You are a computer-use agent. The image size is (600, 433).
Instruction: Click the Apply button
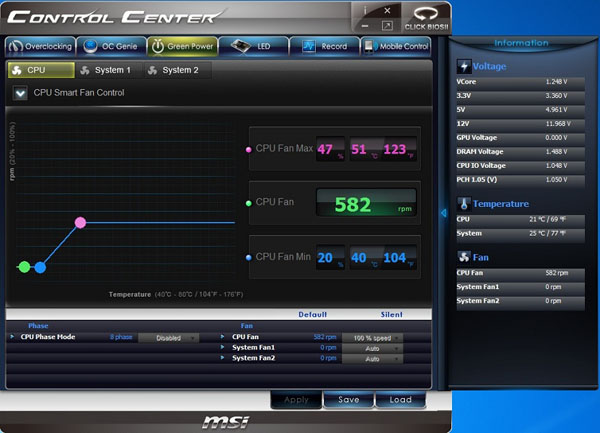[x=297, y=400]
